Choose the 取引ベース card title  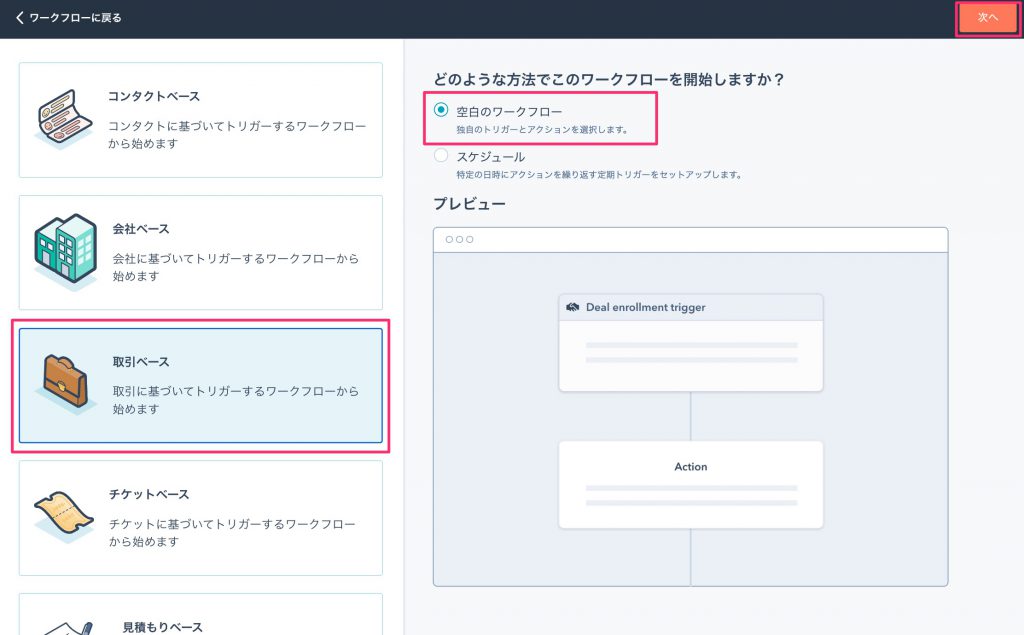pyautogui.click(x=140, y=361)
